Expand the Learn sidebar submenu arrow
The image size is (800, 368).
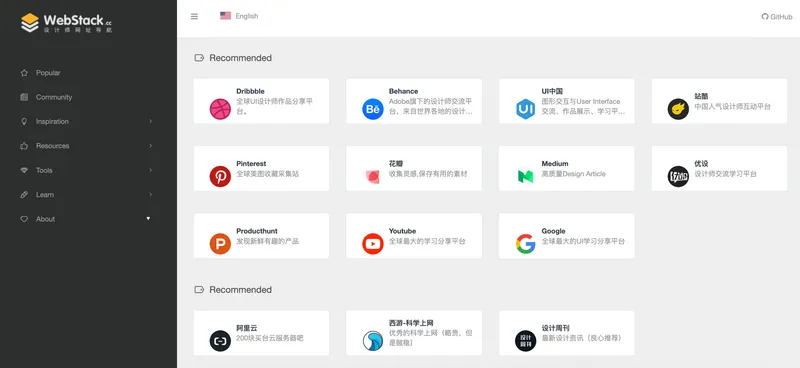point(151,194)
